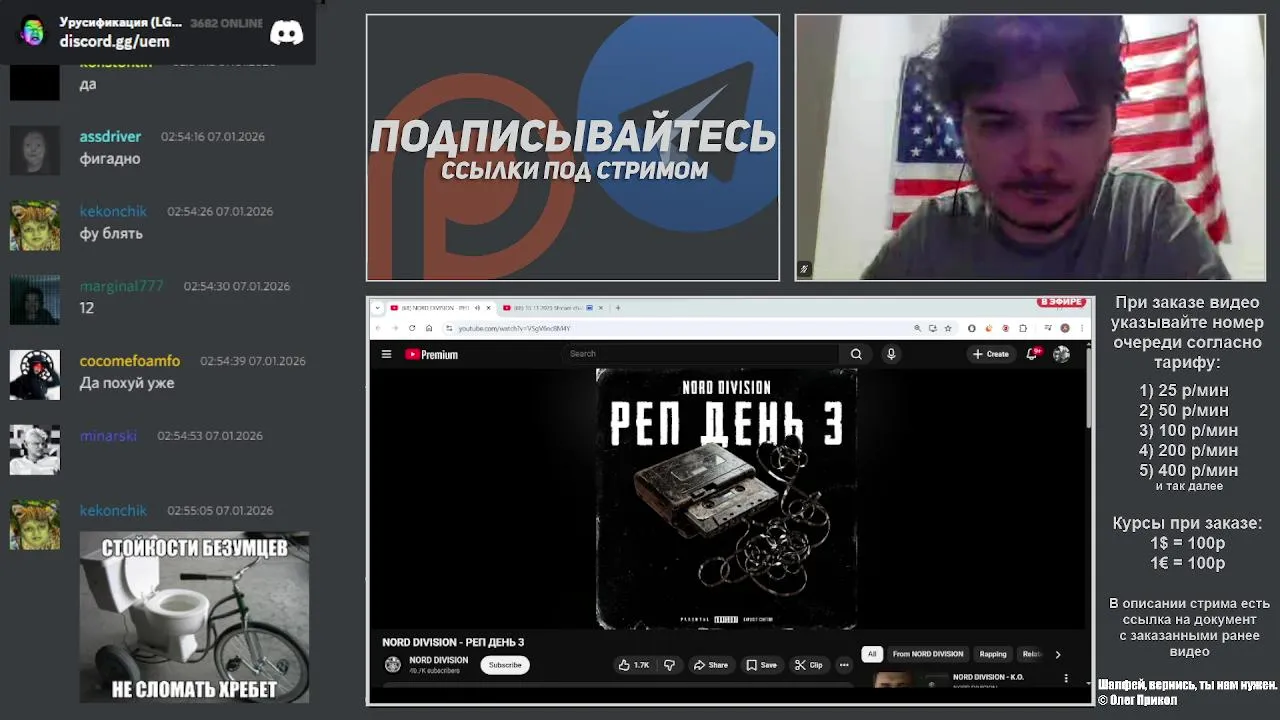Click username cocomefoamfo in chat

tap(130, 361)
